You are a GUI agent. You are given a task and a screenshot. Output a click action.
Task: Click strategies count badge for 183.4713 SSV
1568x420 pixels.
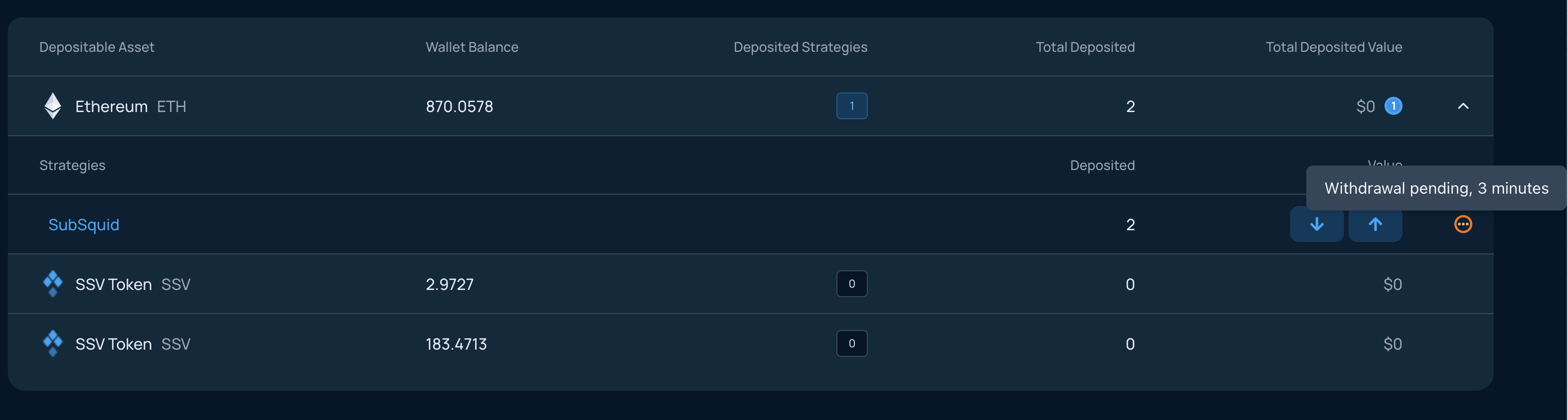point(852,343)
